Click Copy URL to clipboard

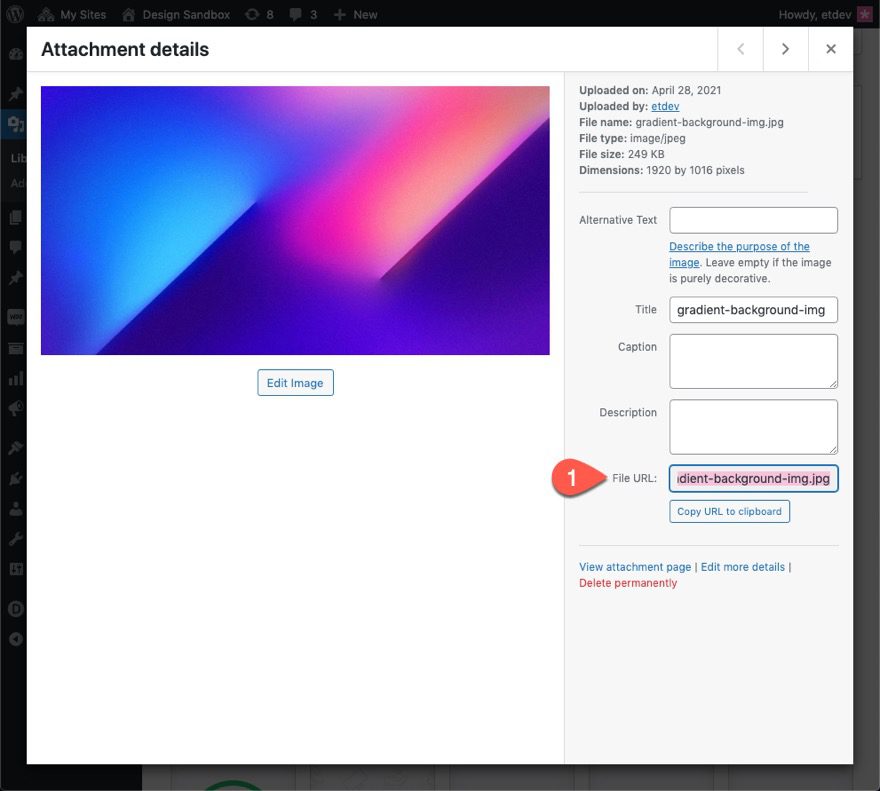[729, 511]
